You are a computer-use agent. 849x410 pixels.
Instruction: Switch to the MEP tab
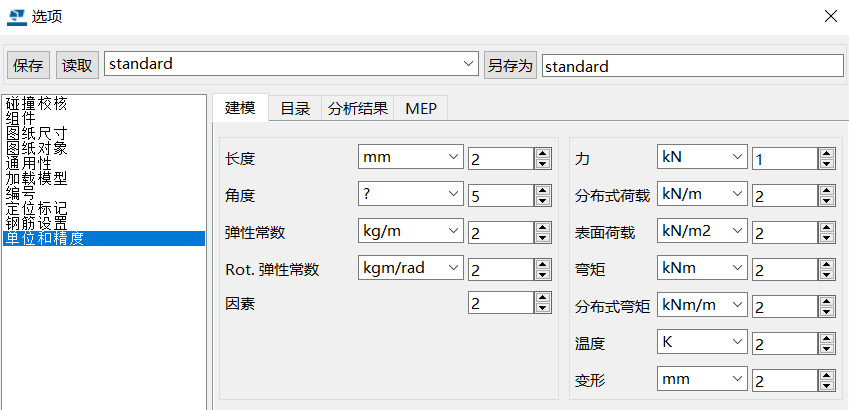421,109
